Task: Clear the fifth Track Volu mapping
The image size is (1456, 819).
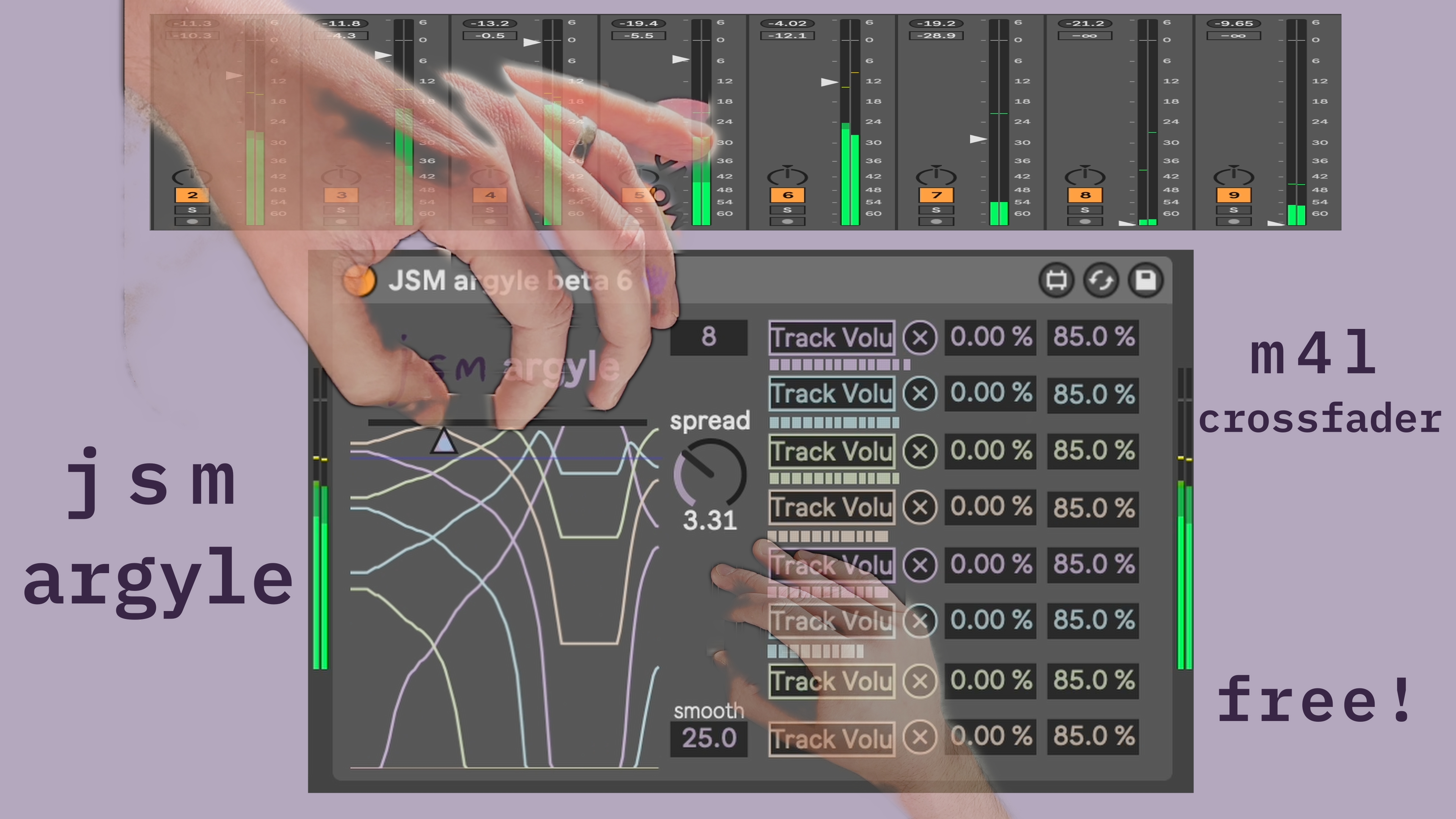Action: (x=919, y=565)
